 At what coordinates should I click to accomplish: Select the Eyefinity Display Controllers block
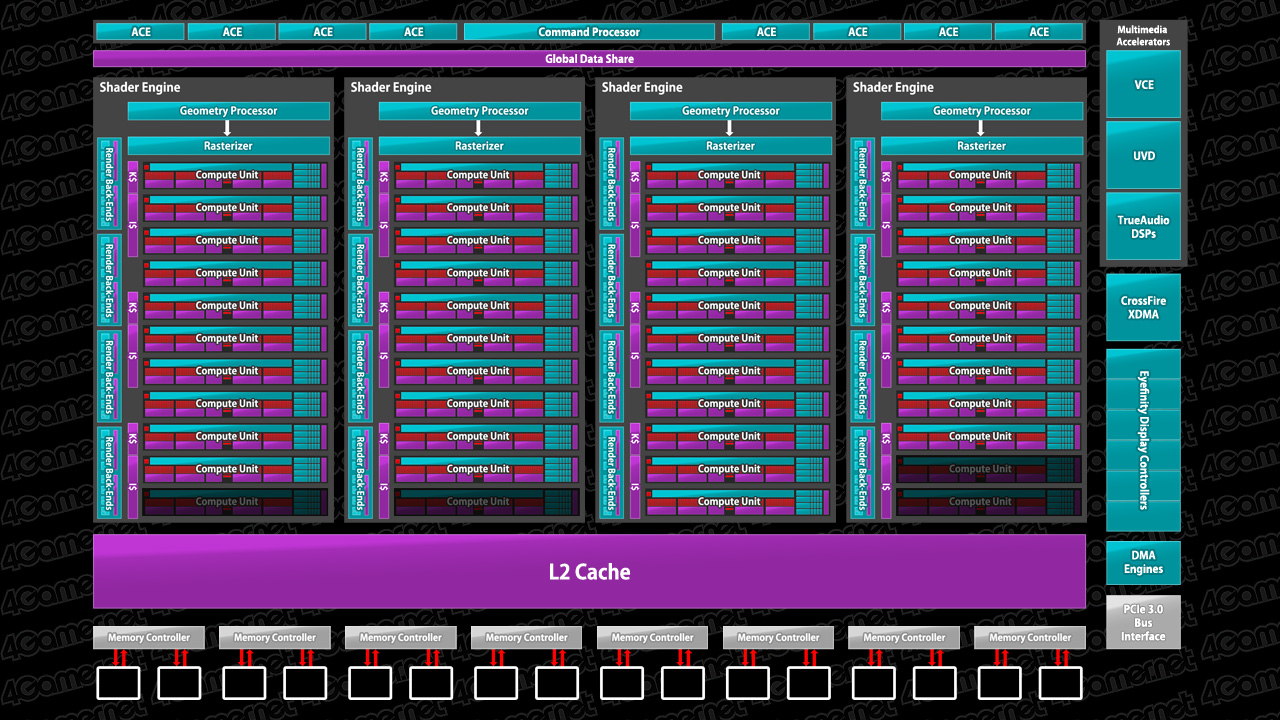[x=1143, y=440]
